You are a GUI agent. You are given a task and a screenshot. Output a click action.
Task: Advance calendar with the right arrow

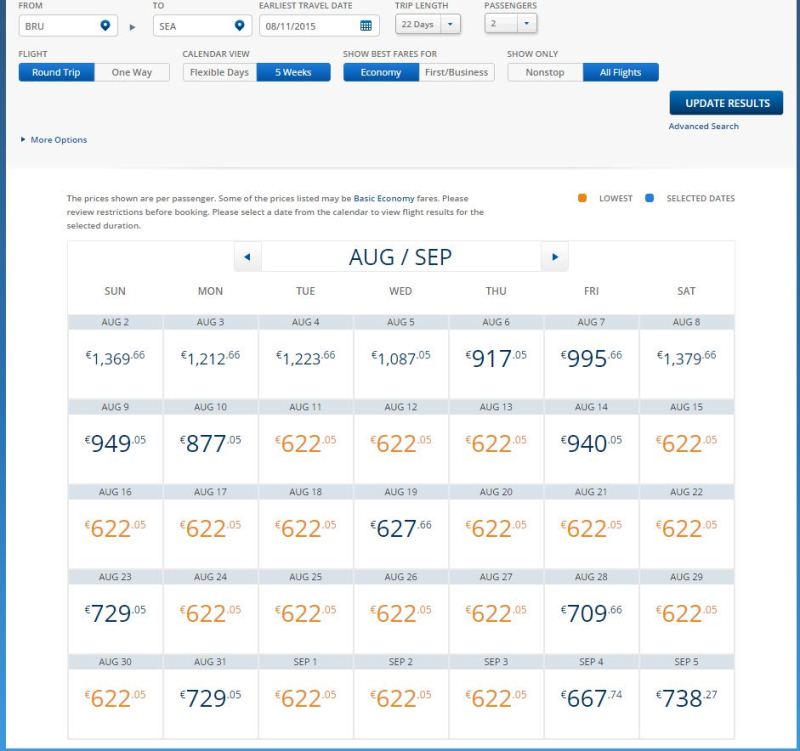coord(555,257)
